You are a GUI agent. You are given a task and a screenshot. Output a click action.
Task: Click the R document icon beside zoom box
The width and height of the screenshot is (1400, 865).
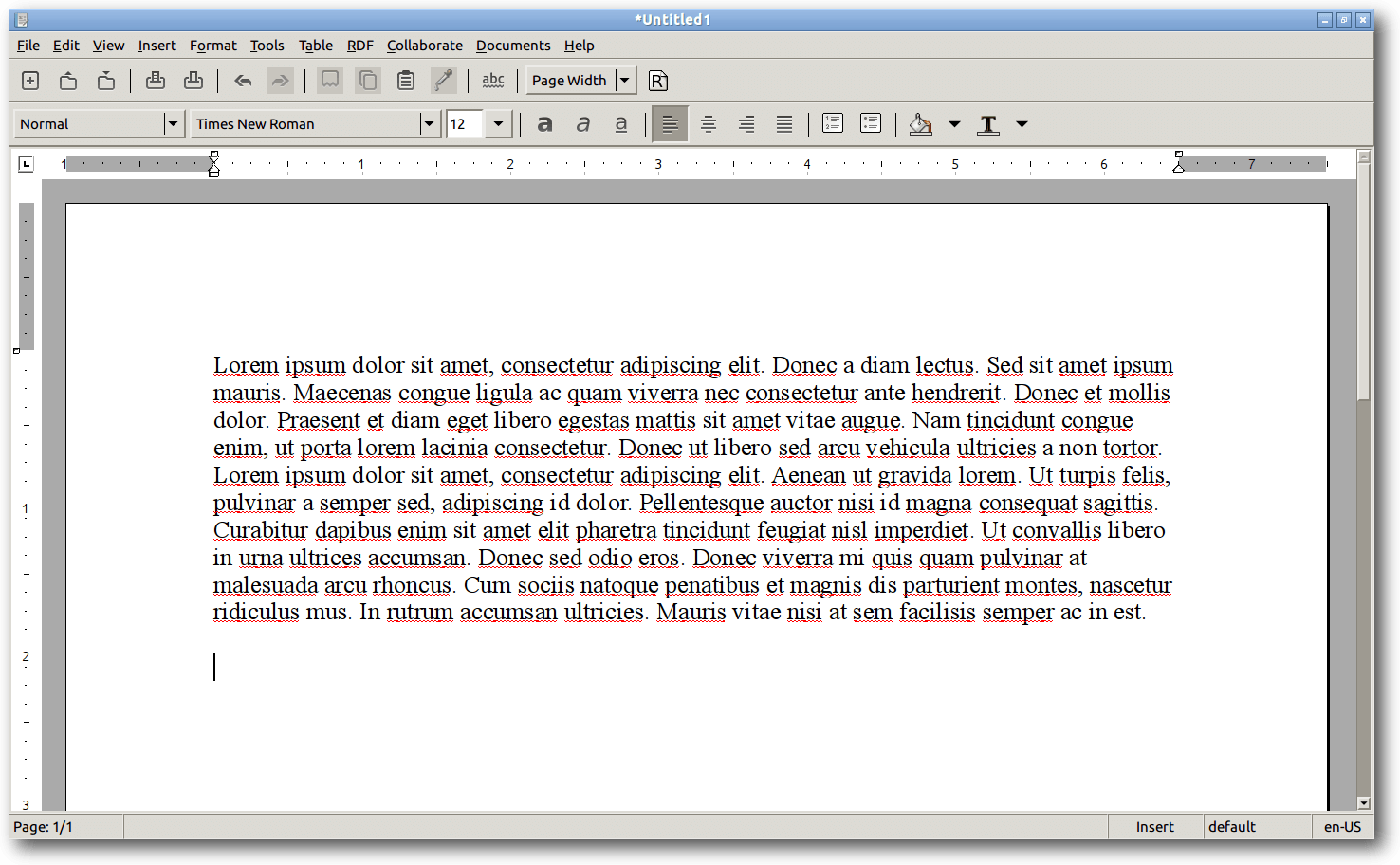(658, 81)
